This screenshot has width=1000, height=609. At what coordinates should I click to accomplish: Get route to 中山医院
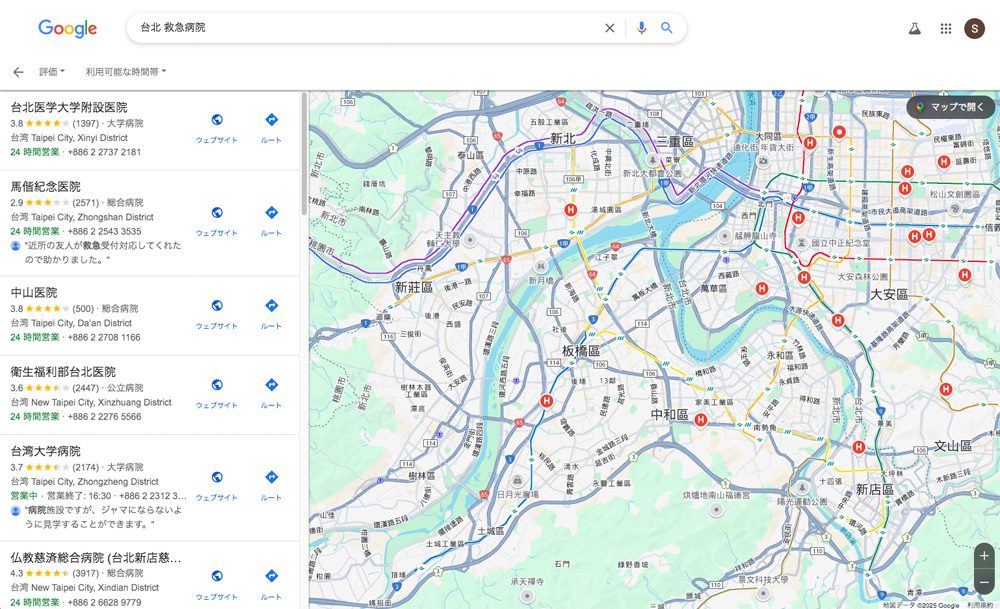point(271,314)
